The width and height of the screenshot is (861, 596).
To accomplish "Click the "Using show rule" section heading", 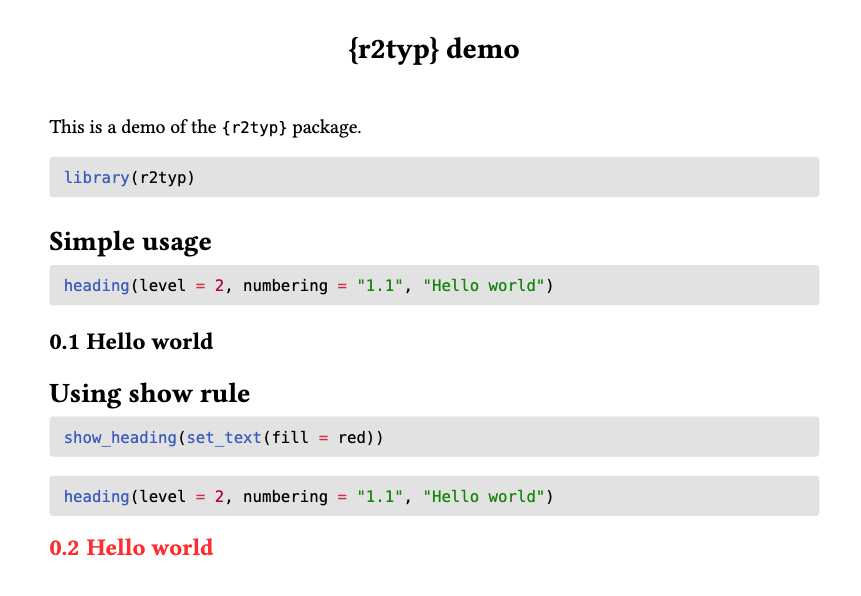I will 149,393.
